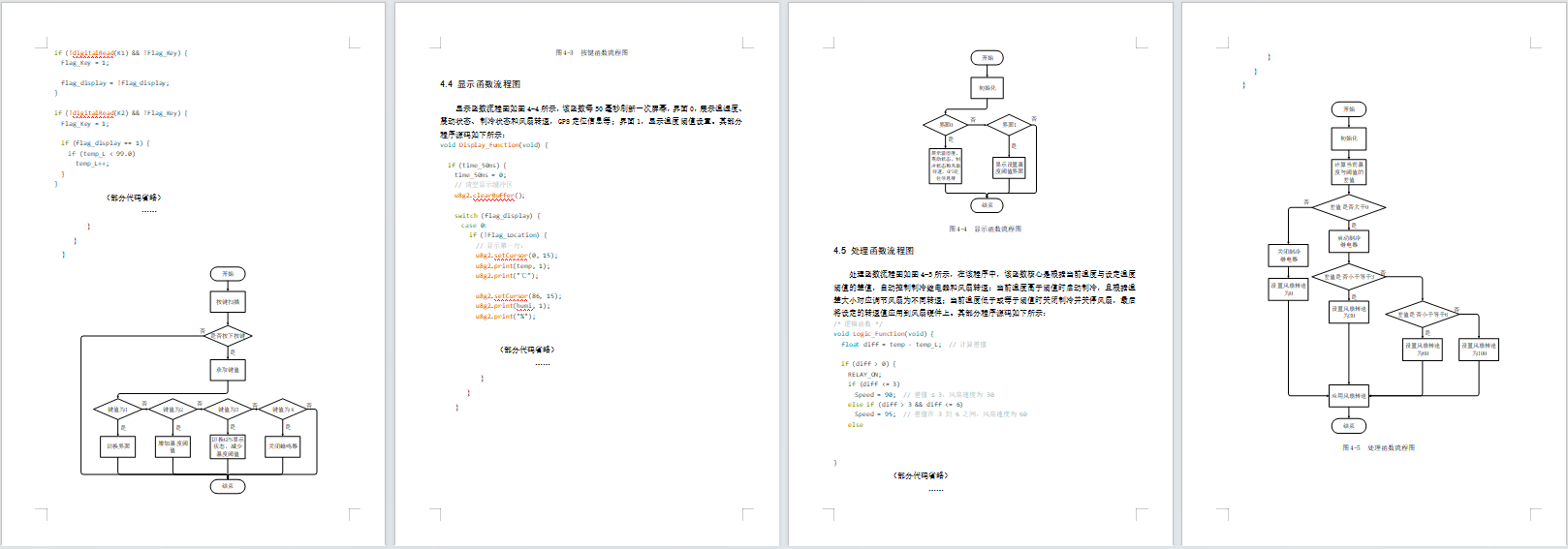The image size is (1568, 549).
Task: Click the "启动制冷继电器" flowchart box
Action: (x=1349, y=241)
